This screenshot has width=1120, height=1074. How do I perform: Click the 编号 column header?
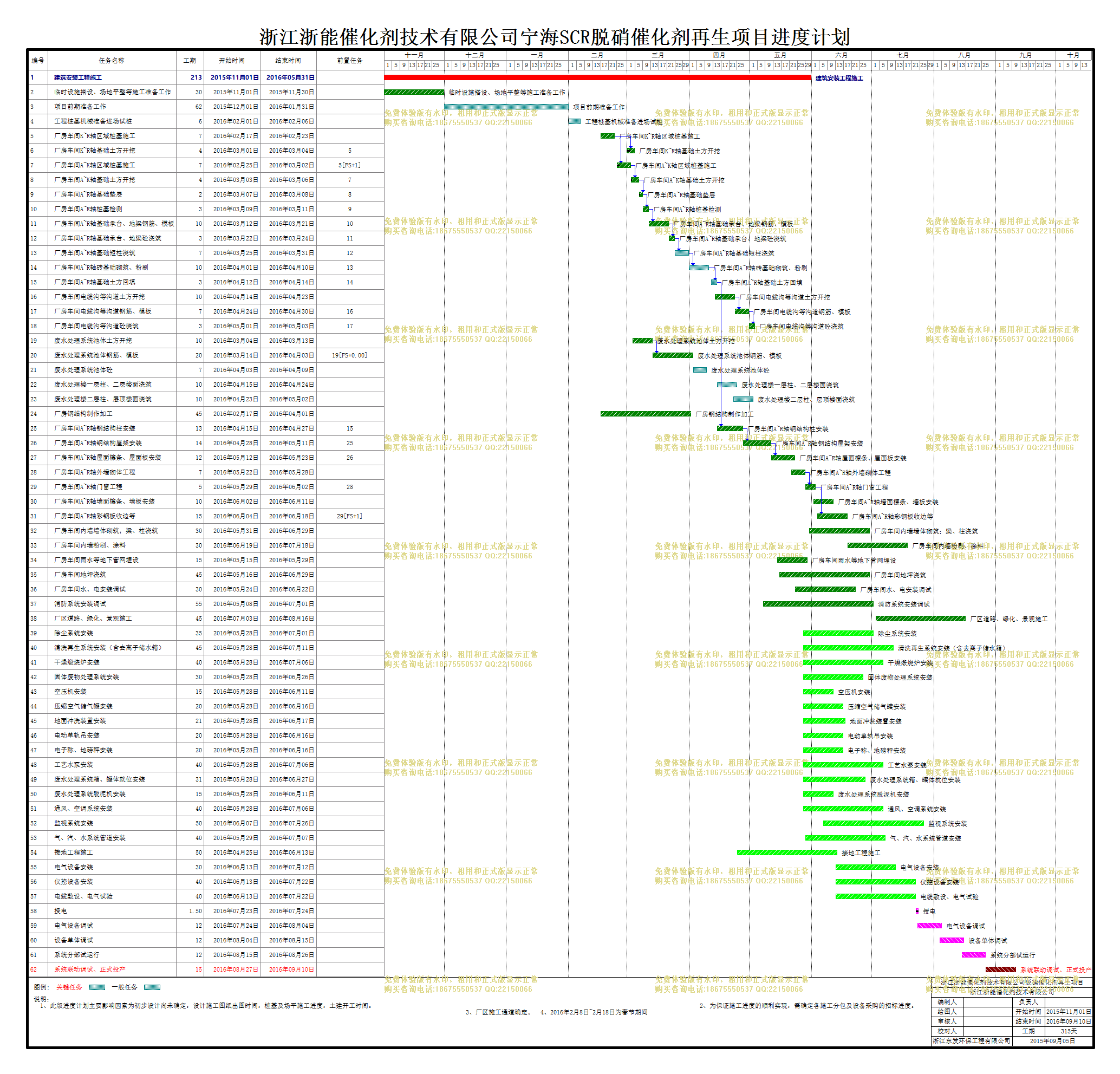coord(38,61)
